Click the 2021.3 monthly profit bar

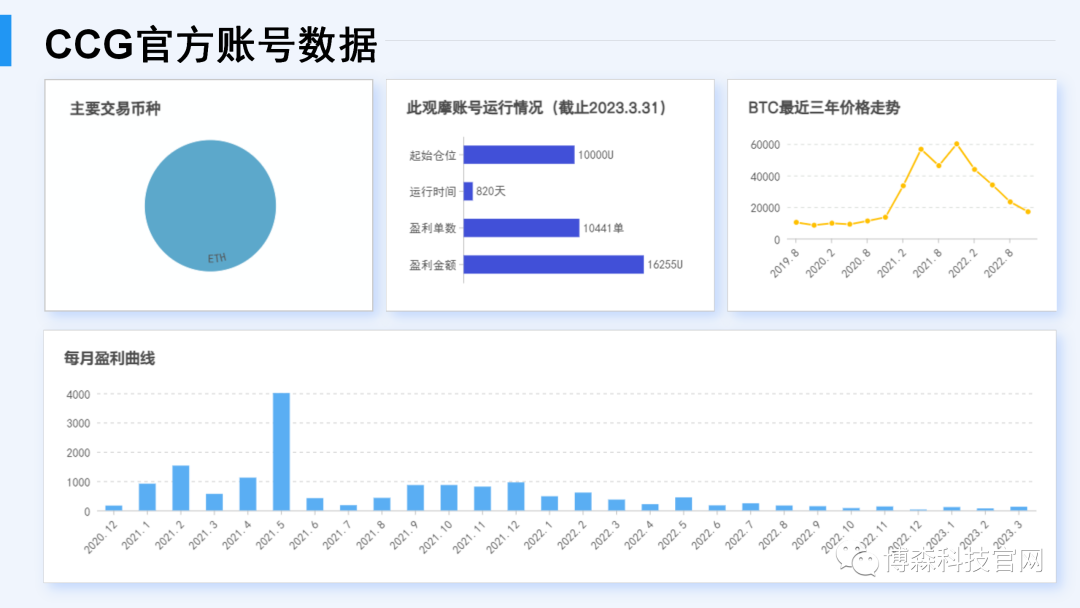click(x=214, y=503)
